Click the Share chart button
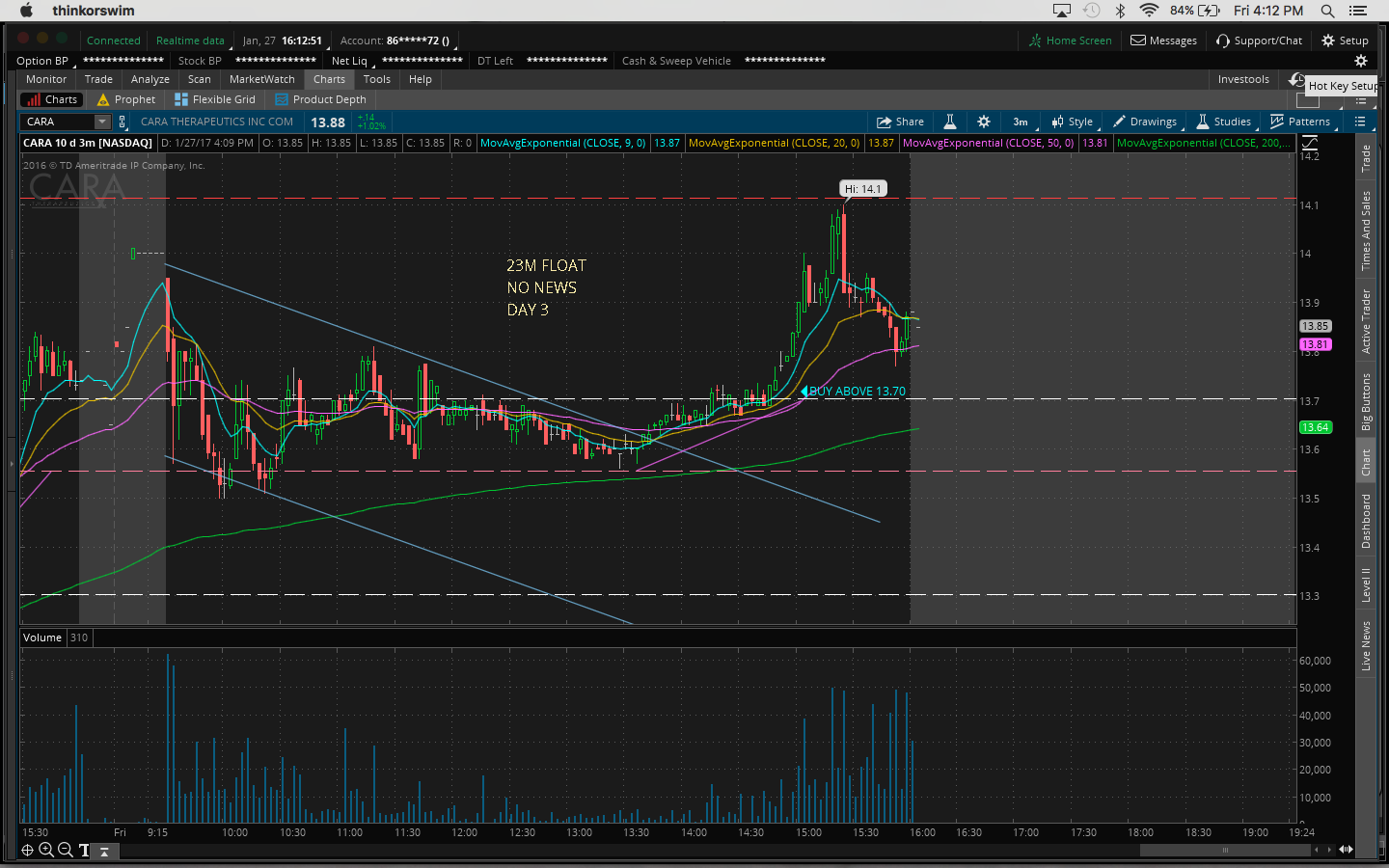 pyautogui.click(x=900, y=122)
